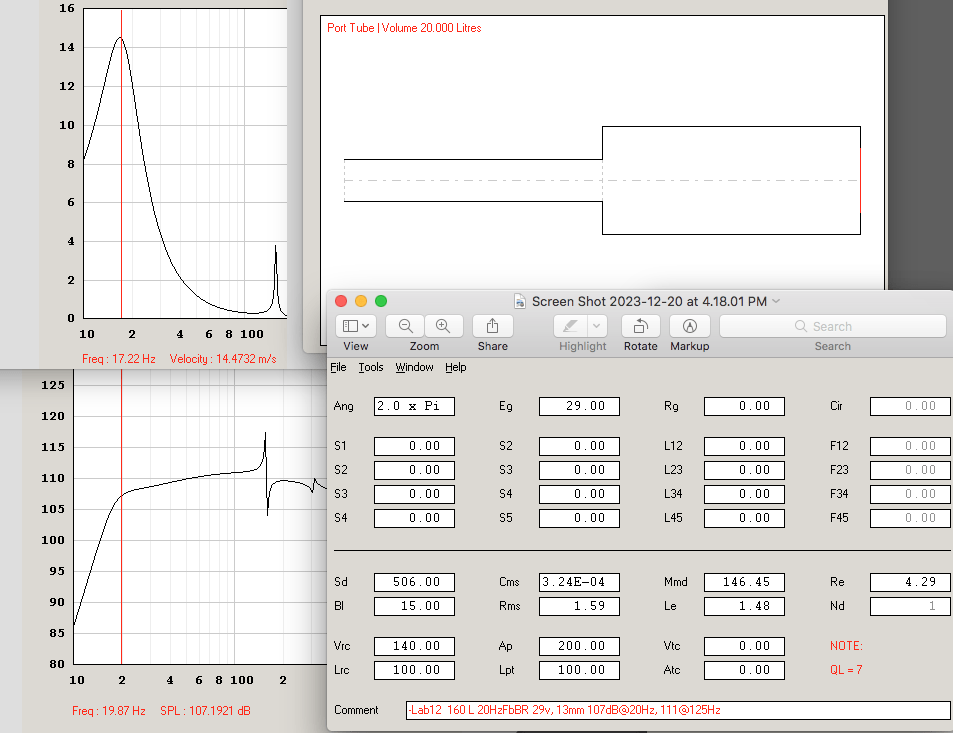Select the red frequency cursor line in the velocity chart

122,164
